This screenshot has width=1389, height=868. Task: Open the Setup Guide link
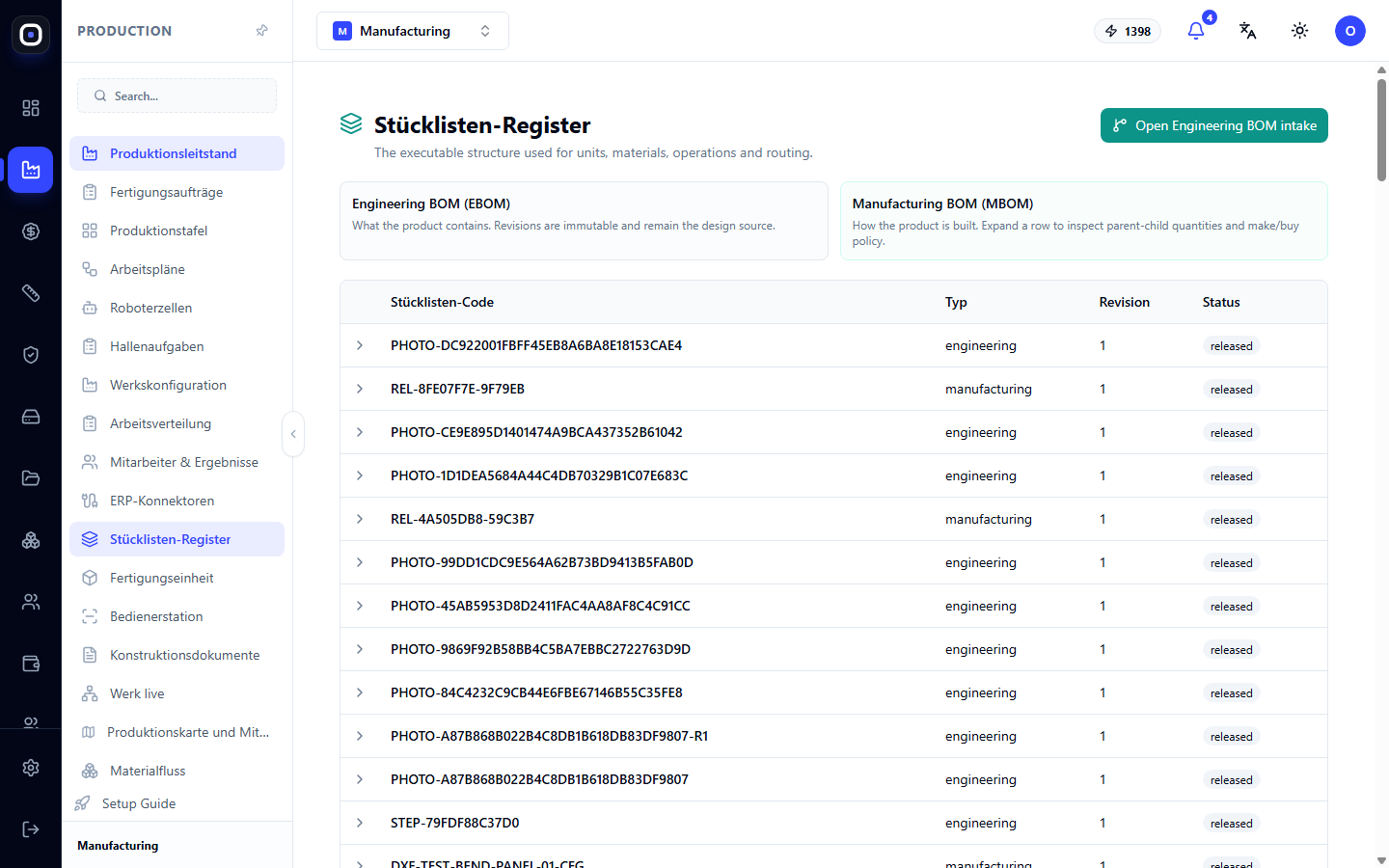click(x=139, y=803)
